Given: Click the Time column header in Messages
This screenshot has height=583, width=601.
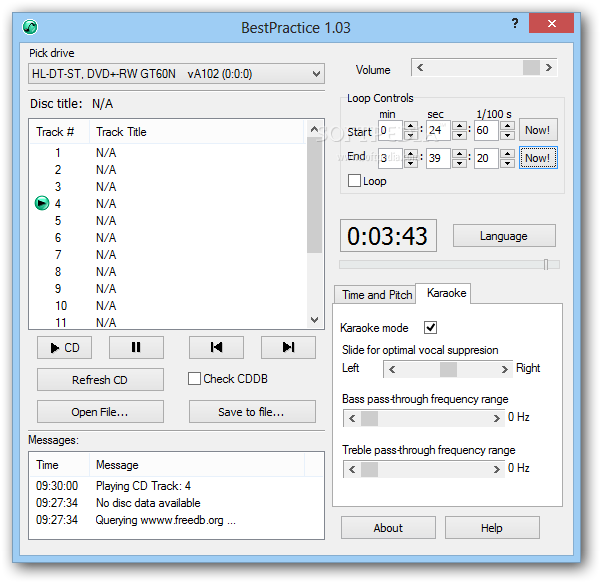Looking at the screenshot, I should click(x=59, y=465).
